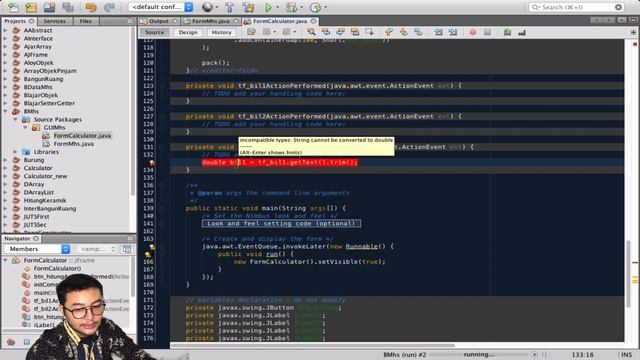Screen dimensions: 640x360
Task: Click error lightbulb hint at line 133
Action: [152, 162]
